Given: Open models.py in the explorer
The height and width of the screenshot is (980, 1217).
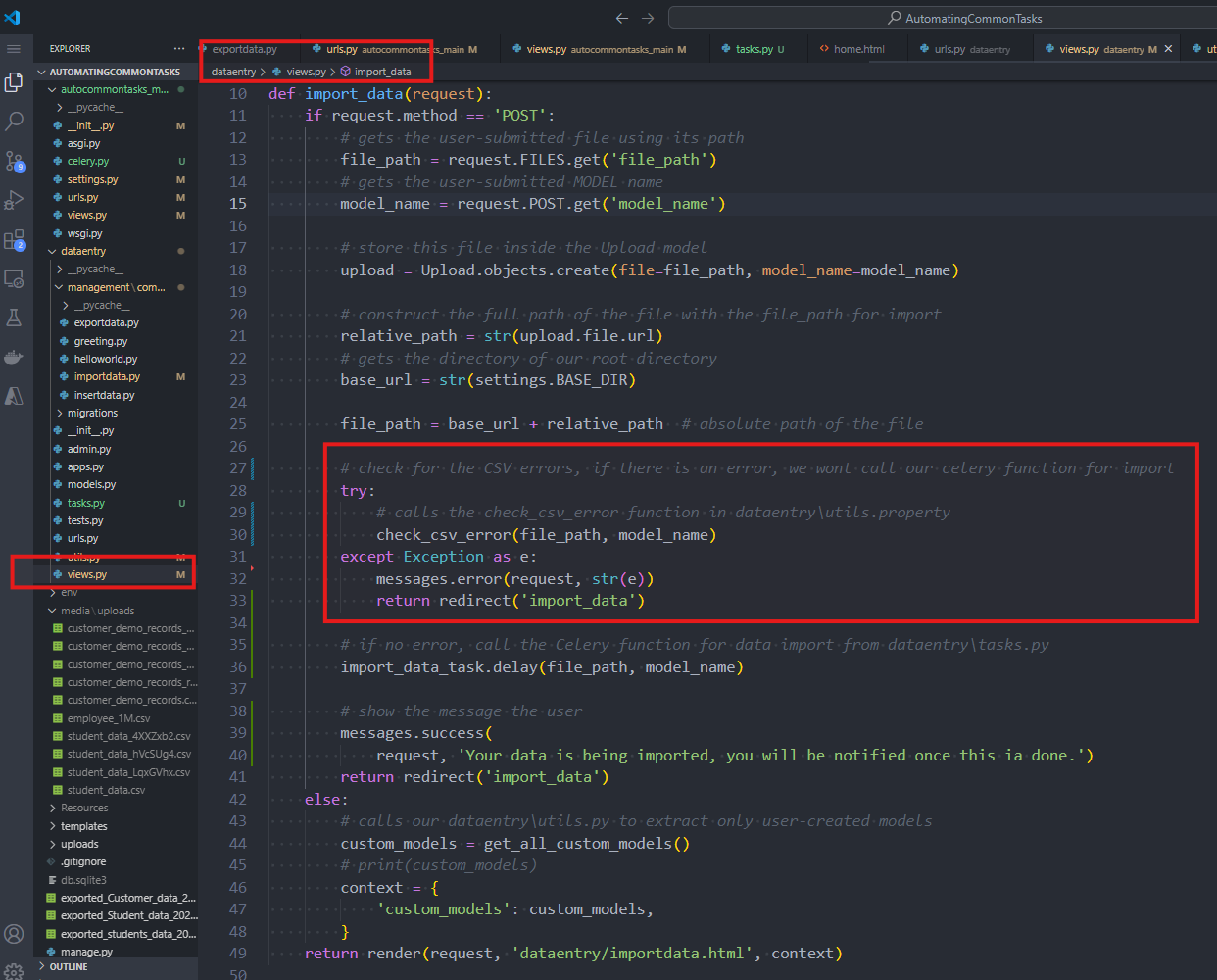Looking at the screenshot, I should click(x=115, y=484).
